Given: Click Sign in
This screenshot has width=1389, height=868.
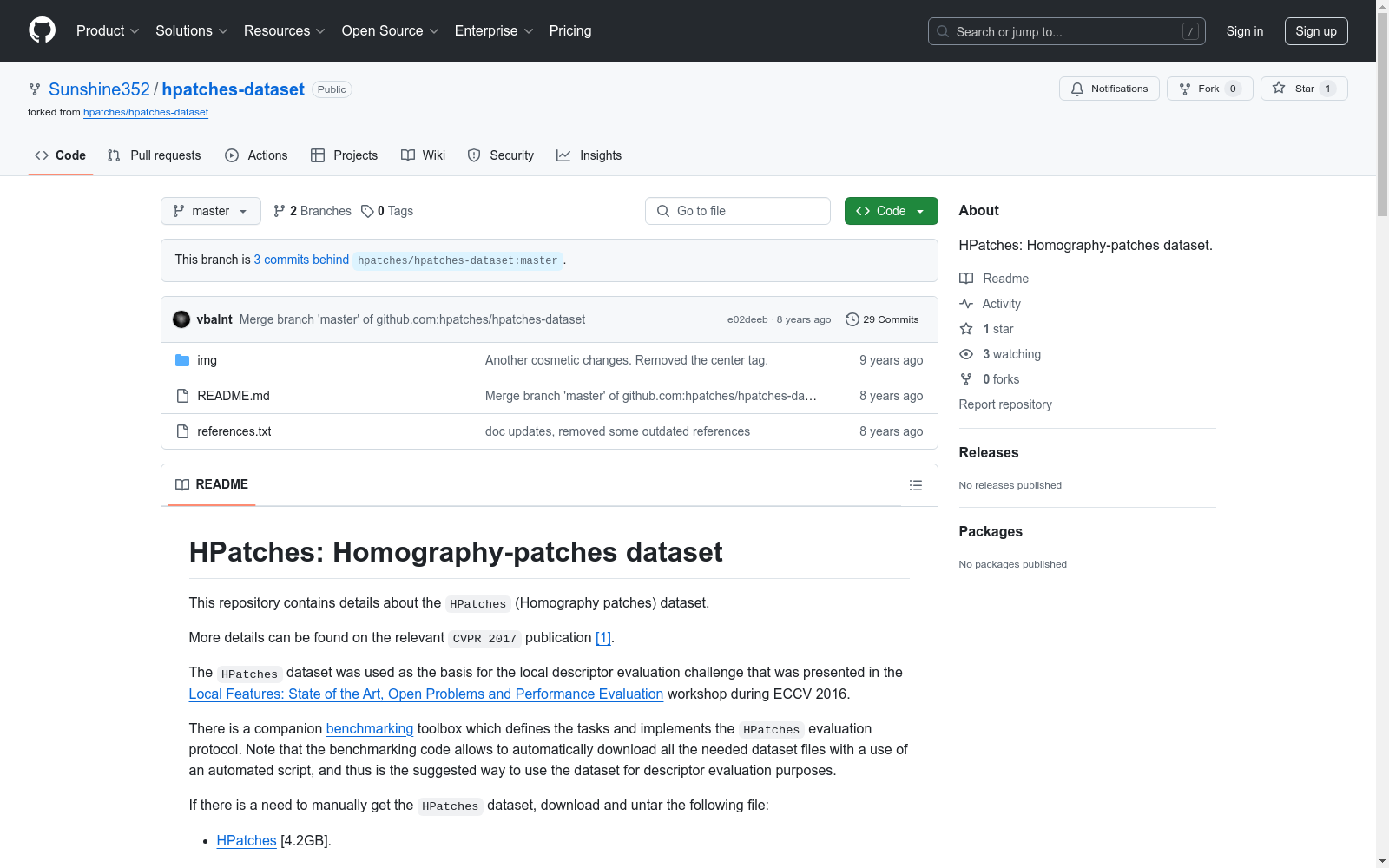Looking at the screenshot, I should (x=1245, y=31).
